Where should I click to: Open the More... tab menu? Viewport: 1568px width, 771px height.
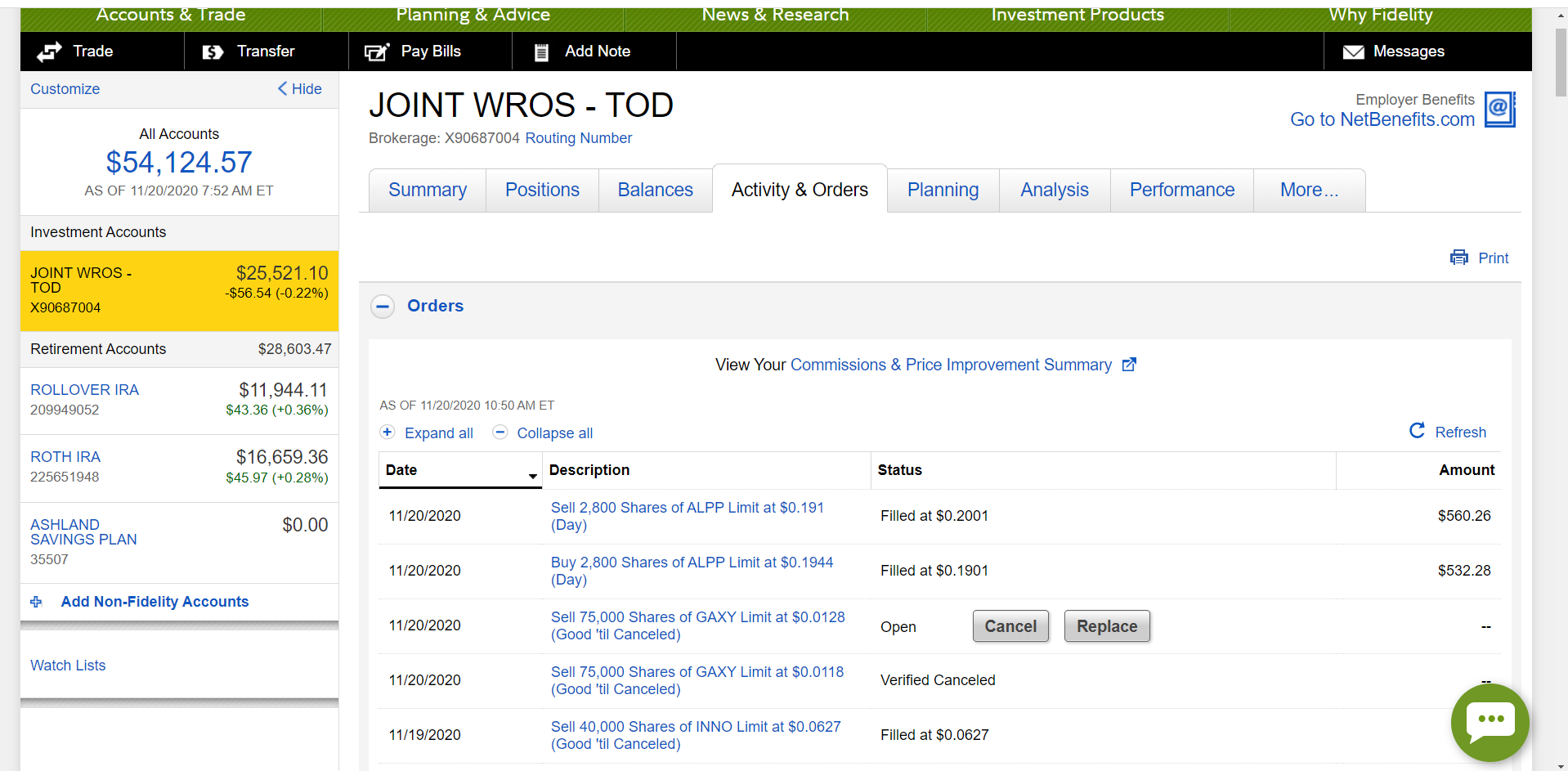pos(1309,191)
